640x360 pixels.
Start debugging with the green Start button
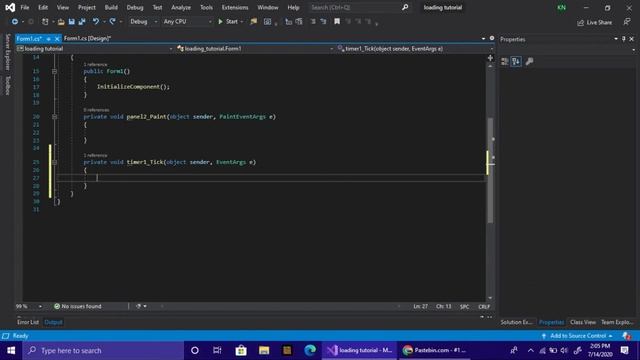[228, 22]
